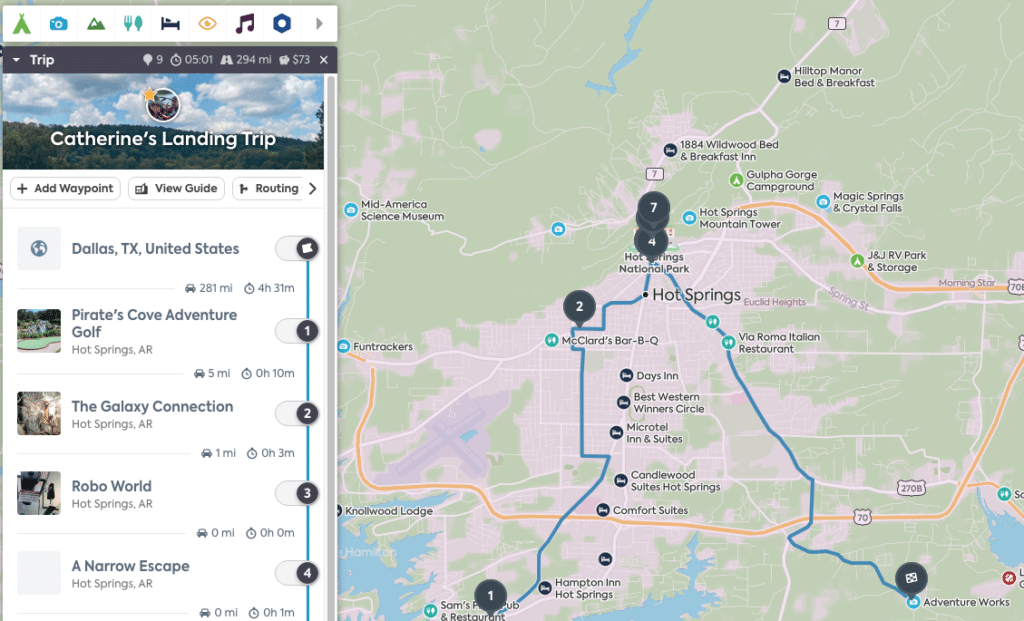
Task: Select Magic Springs & Crystal Falls icon
Action: [823, 202]
